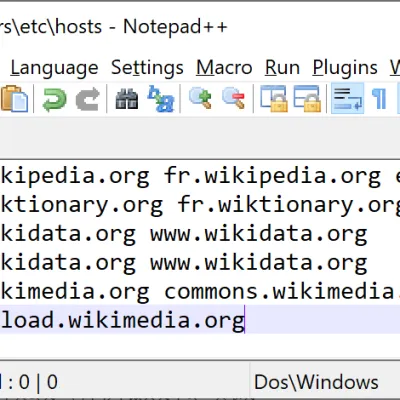Image resolution: width=400 pixels, height=400 pixels.
Task: Open the Language menu
Action: (x=54, y=68)
